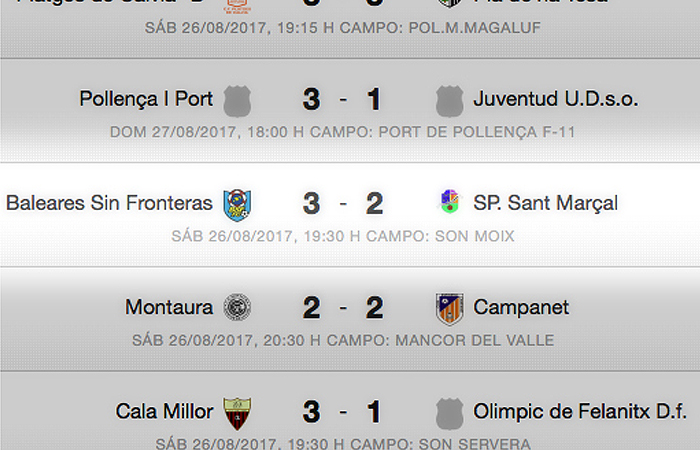Image resolution: width=700 pixels, height=450 pixels.
Task: Click the Juventud U.D.s.o. team crest
Action: tap(450, 100)
